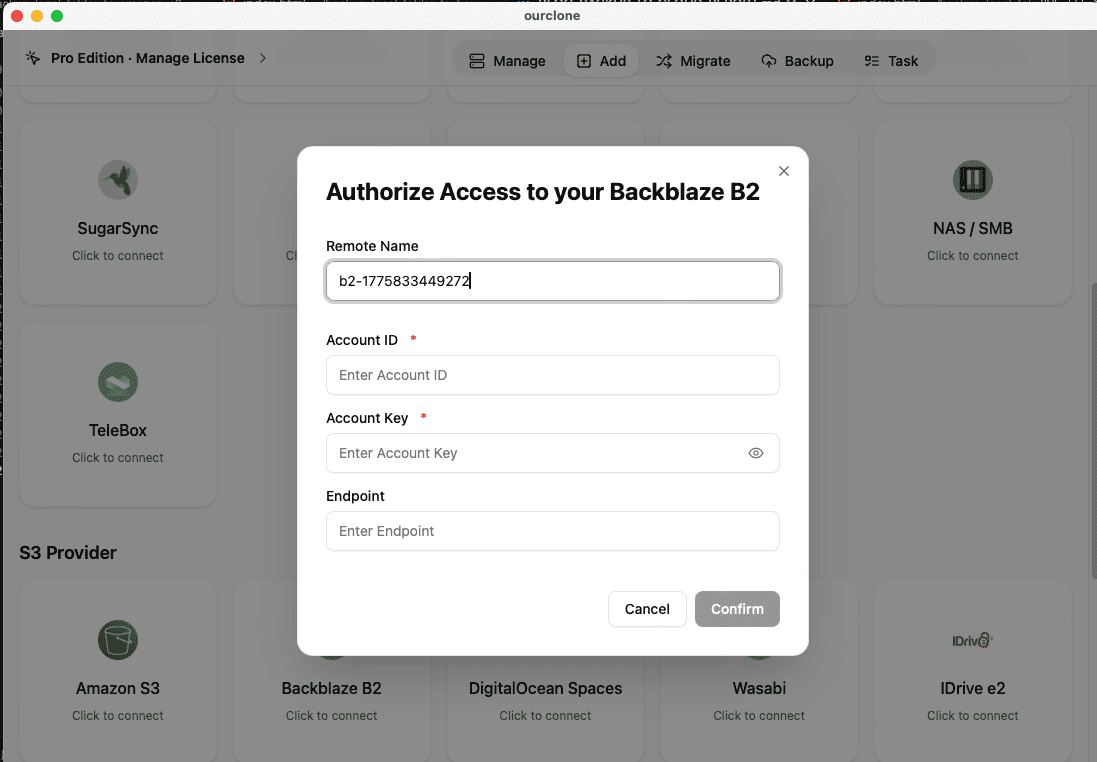
Task: Select the TeleBox service icon
Action: [117, 381]
